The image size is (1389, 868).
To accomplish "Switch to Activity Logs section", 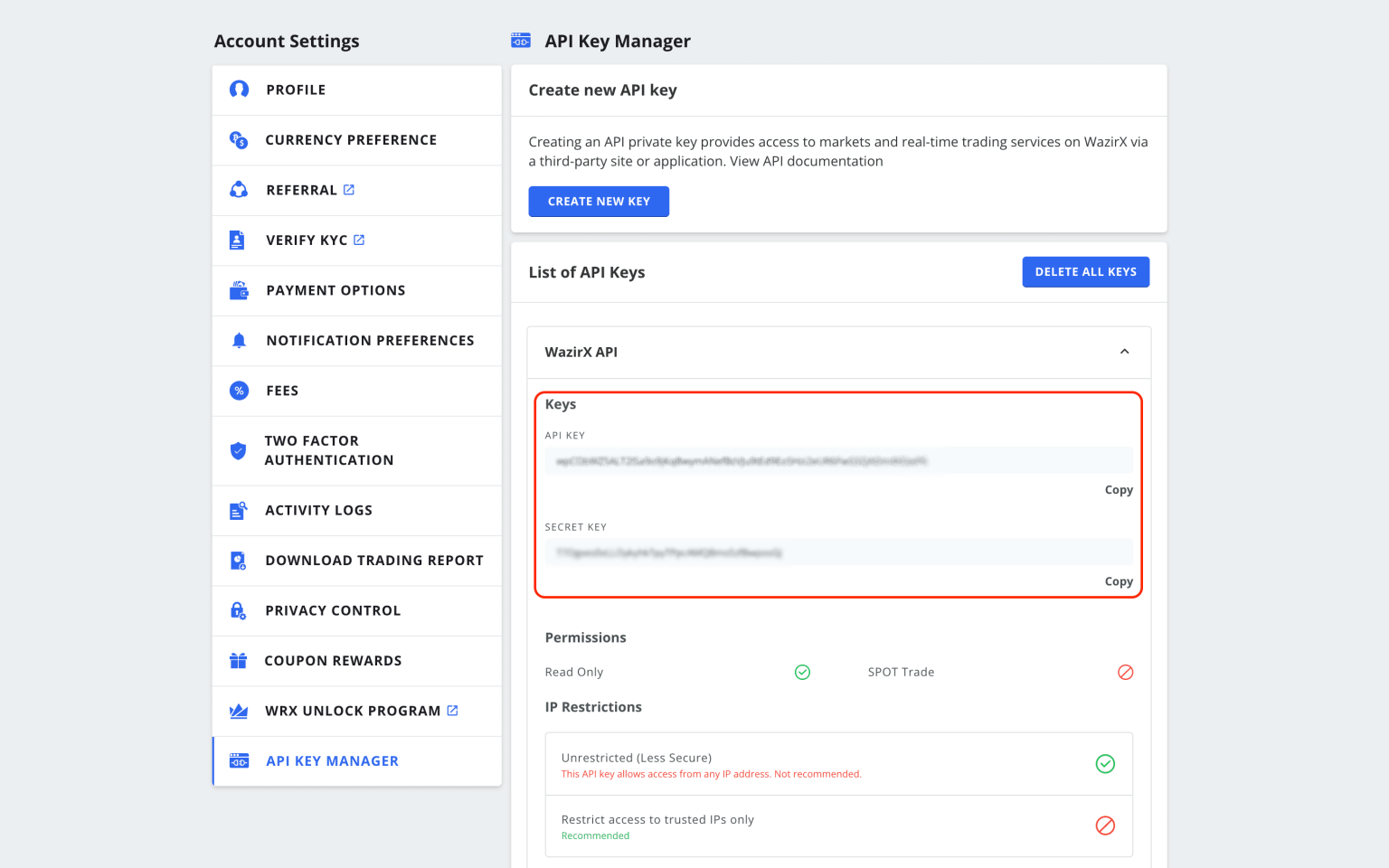I will (319, 510).
